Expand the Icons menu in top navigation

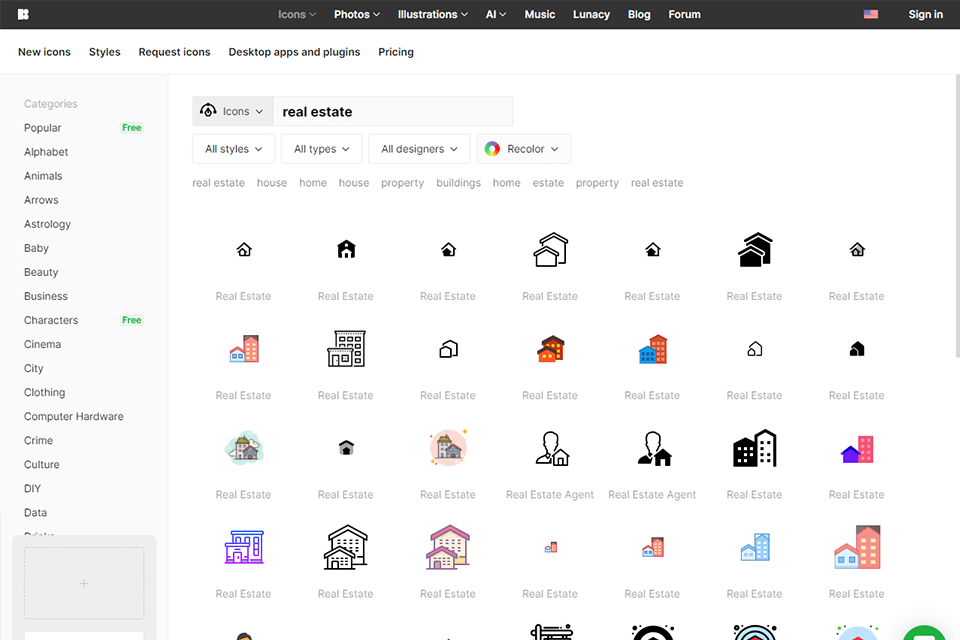[297, 14]
